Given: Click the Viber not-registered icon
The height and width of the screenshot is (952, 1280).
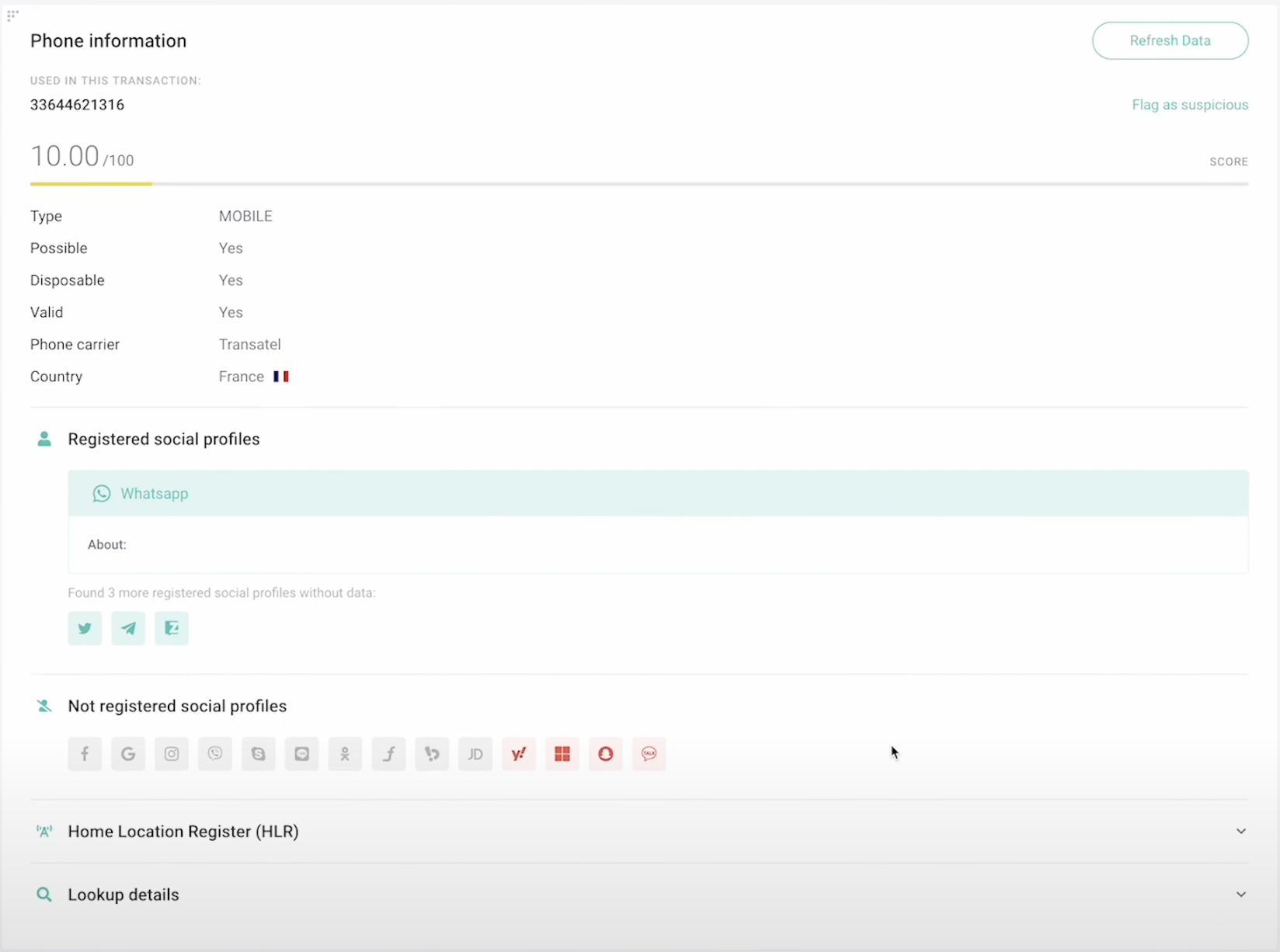Looking at the screenshot, I should coord(215,754).
